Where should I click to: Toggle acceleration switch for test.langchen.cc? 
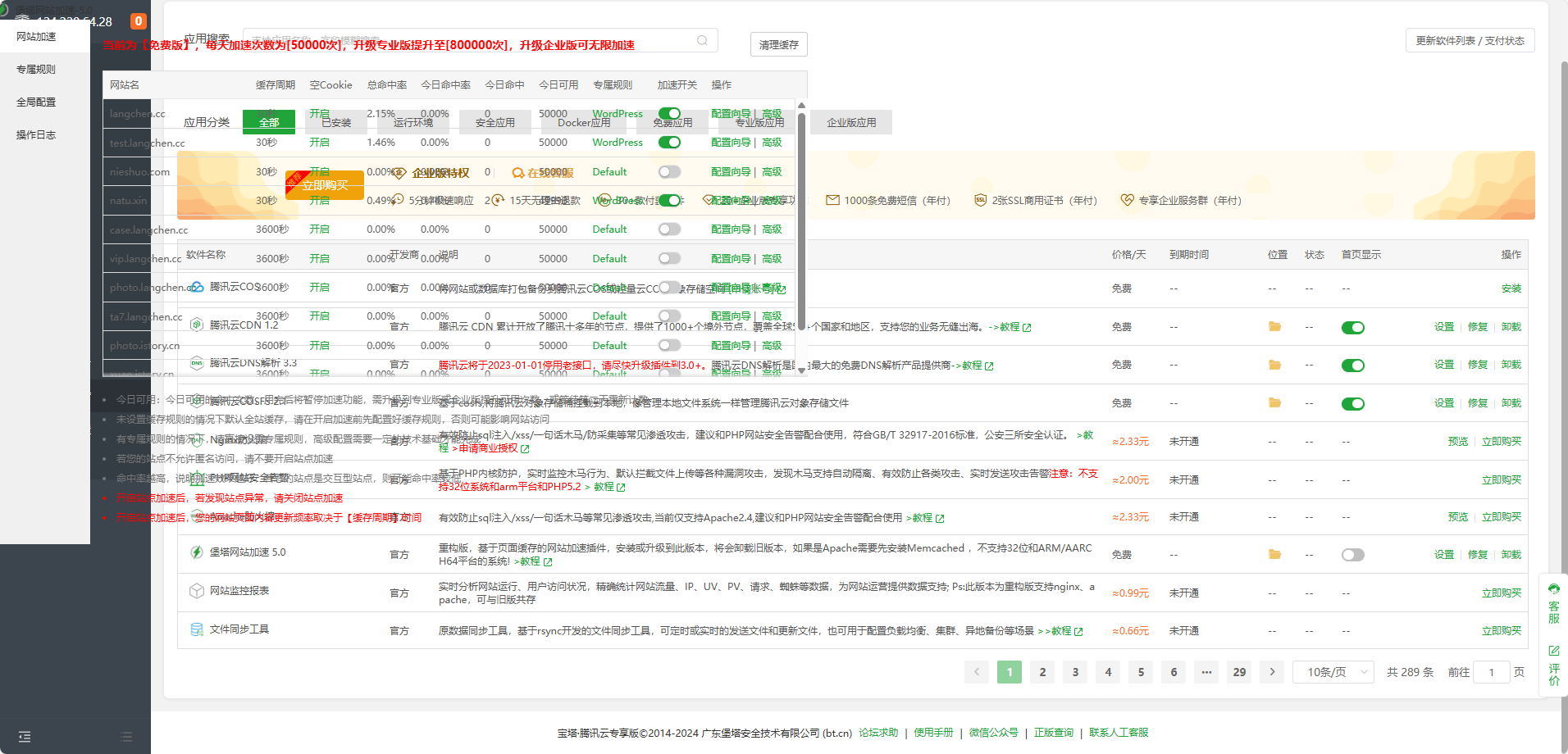(669, 143)
